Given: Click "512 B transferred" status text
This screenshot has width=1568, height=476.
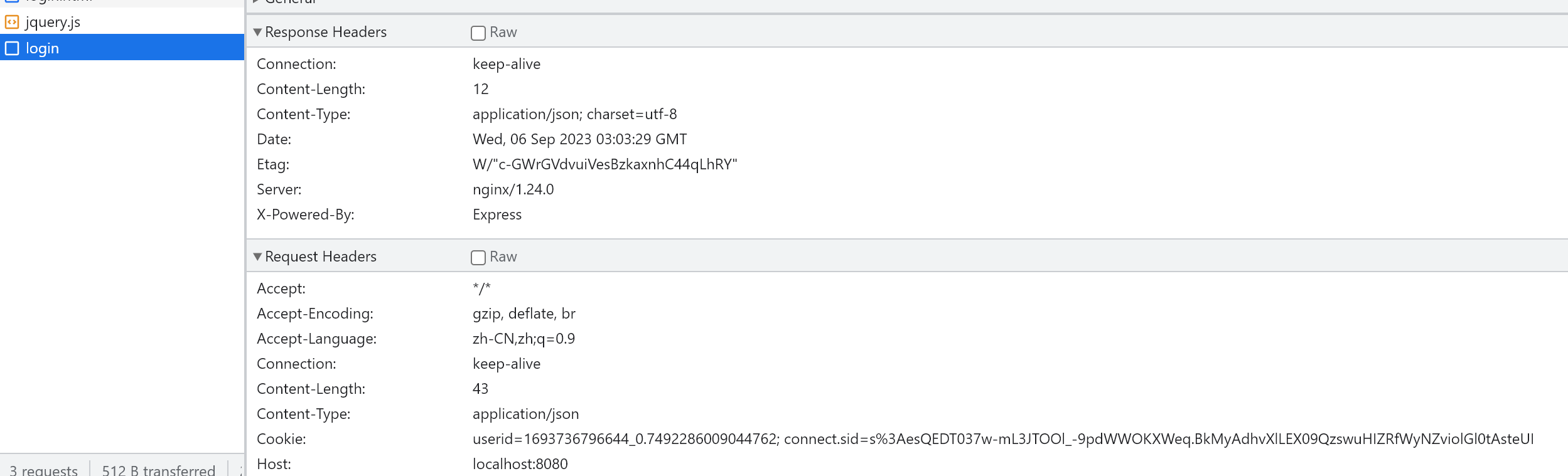Looking at the screenshot, I should (158, 470).
